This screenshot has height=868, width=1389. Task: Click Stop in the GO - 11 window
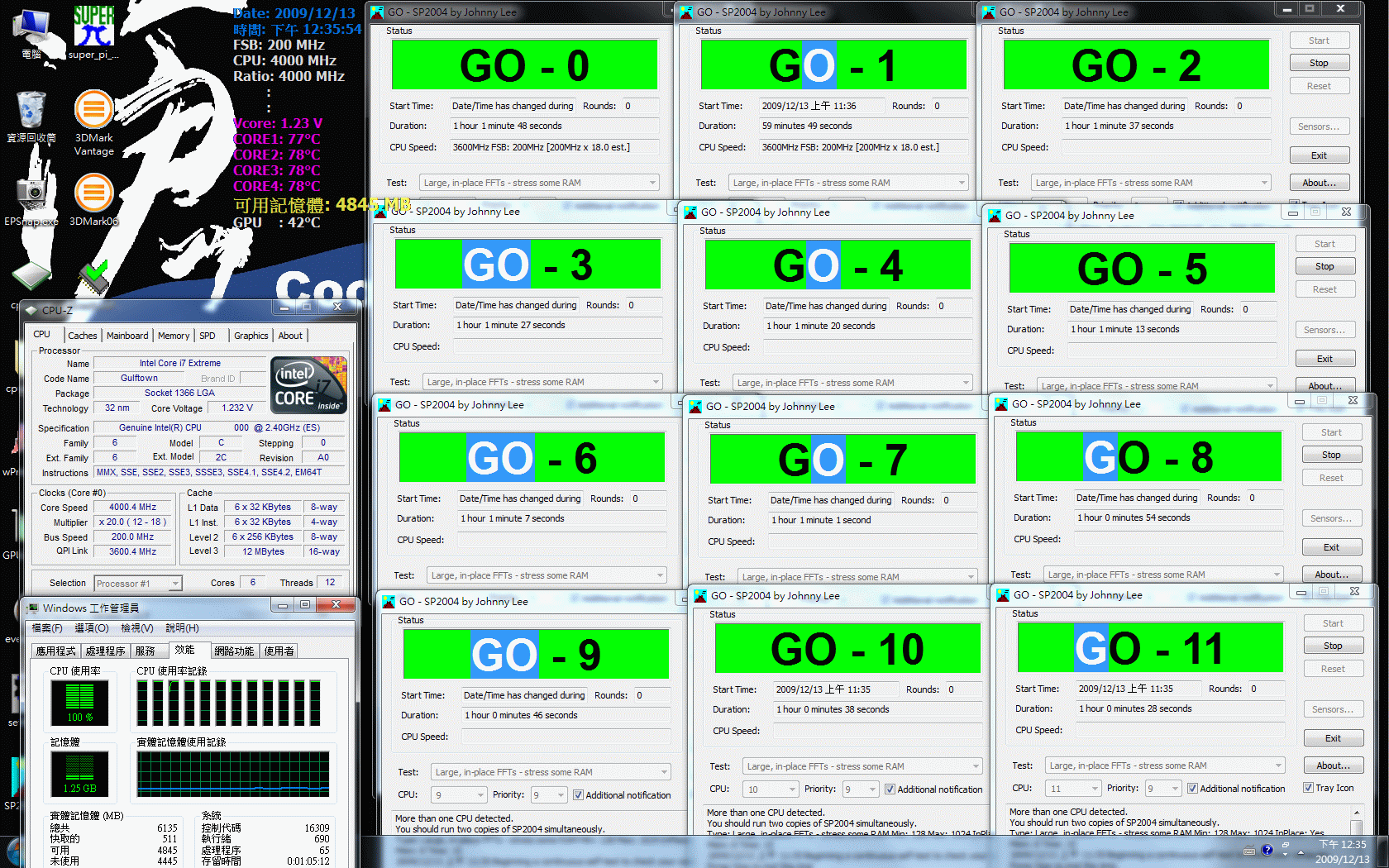point(1333,646)
